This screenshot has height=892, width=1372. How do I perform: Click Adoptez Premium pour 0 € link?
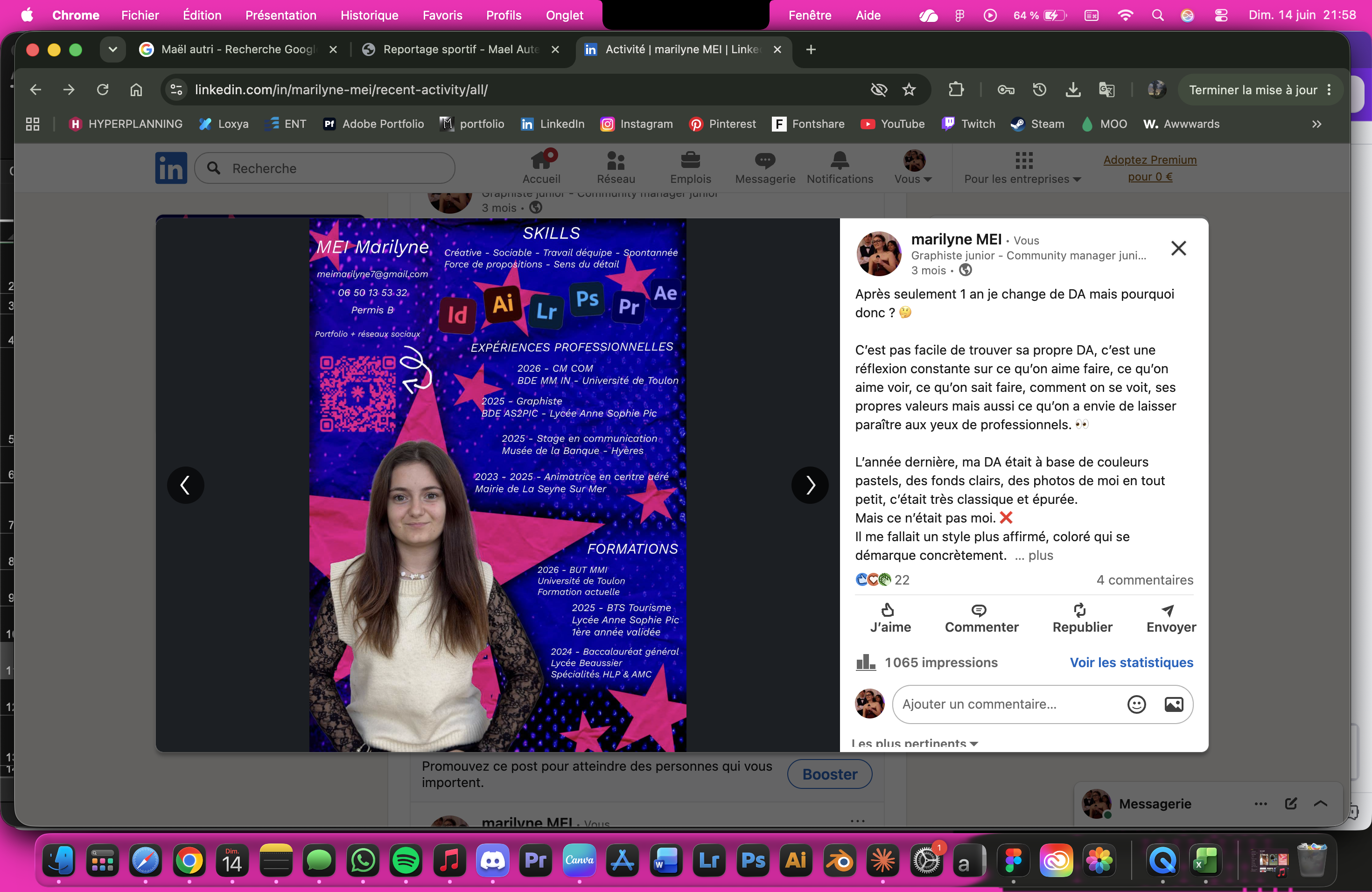click(x=1149, y=168)
